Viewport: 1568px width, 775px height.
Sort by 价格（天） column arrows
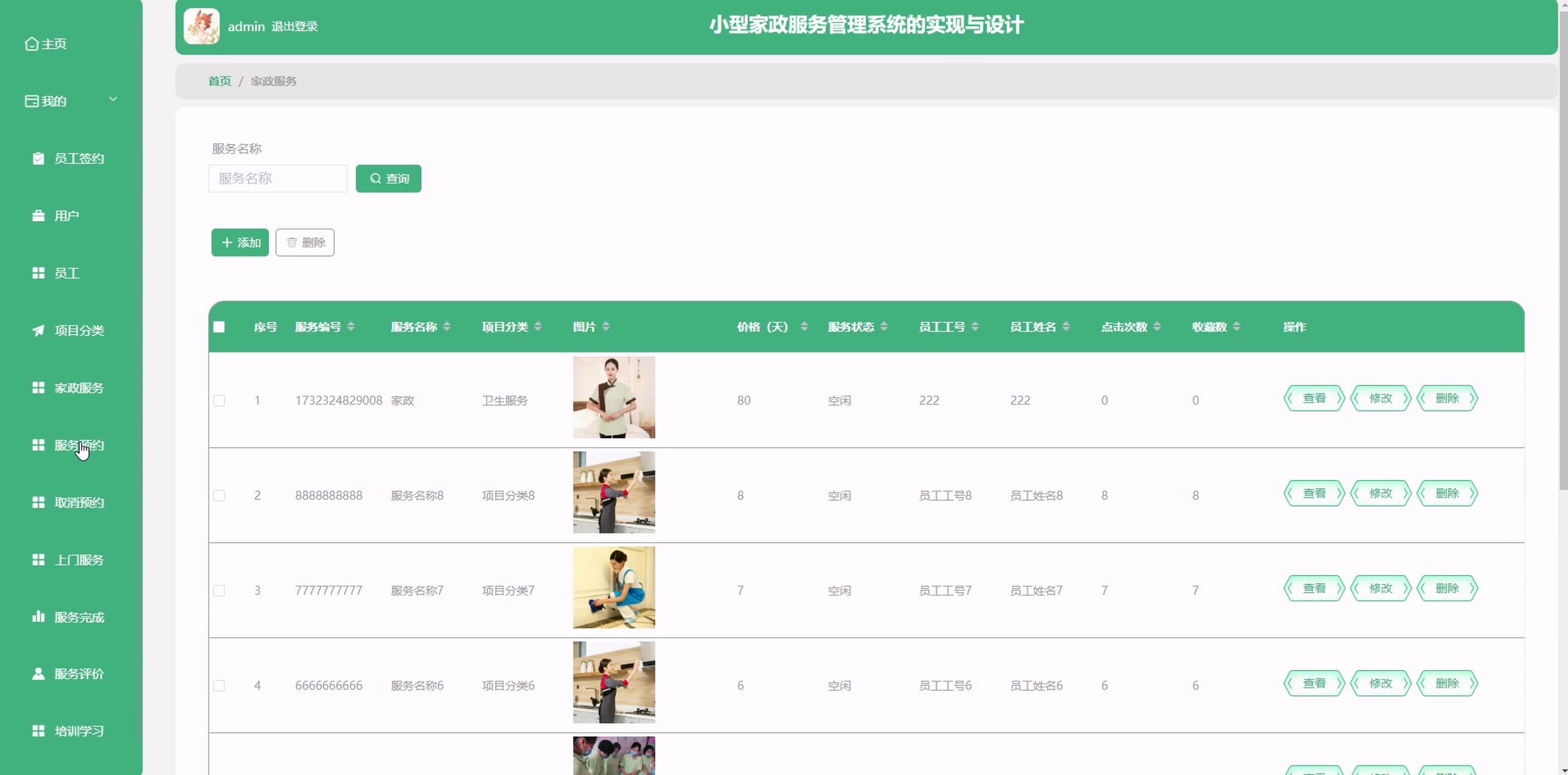click(x=804, y=327)
